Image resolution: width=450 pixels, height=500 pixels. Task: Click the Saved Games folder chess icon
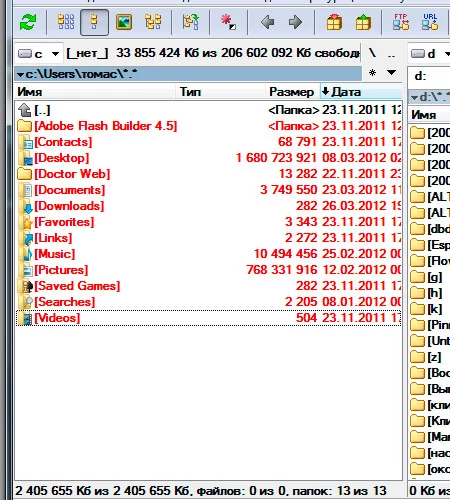(x=25, y=286)
